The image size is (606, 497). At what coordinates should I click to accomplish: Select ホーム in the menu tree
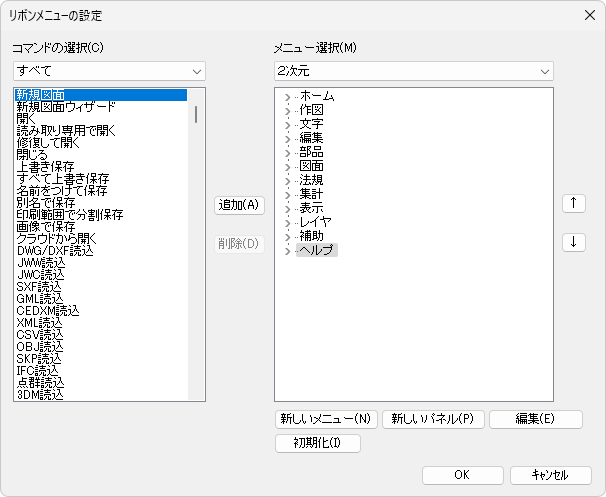[317, 95]
